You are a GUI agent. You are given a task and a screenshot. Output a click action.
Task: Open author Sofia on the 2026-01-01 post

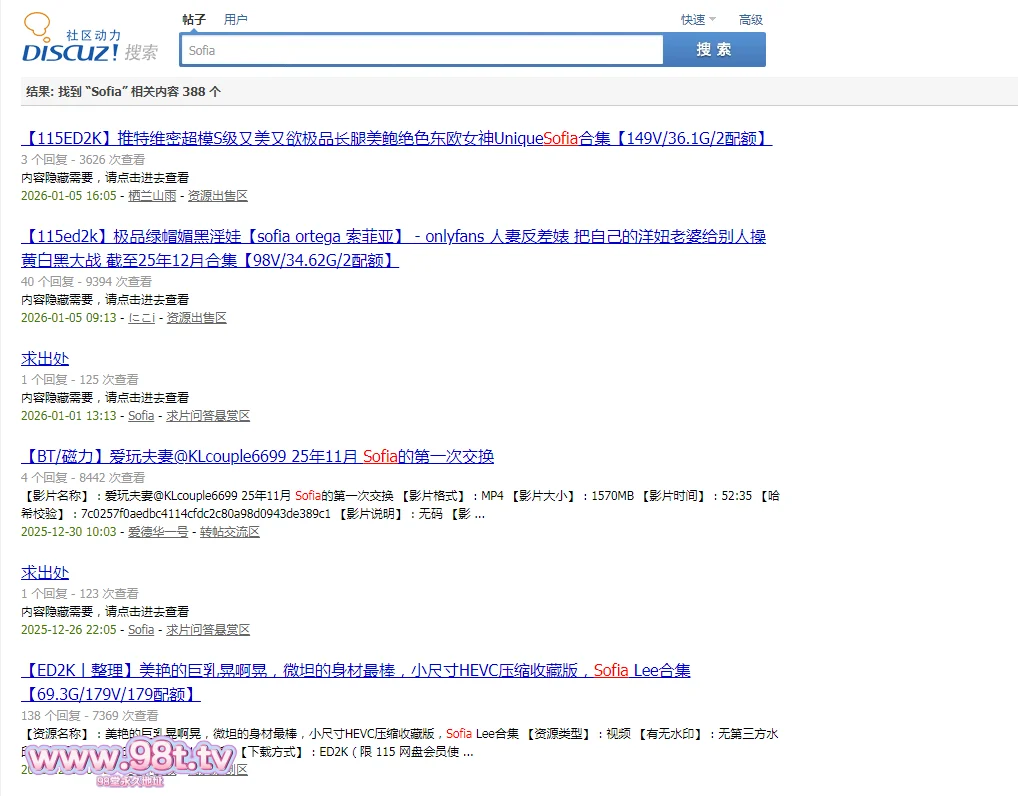(x=141, y=416)
